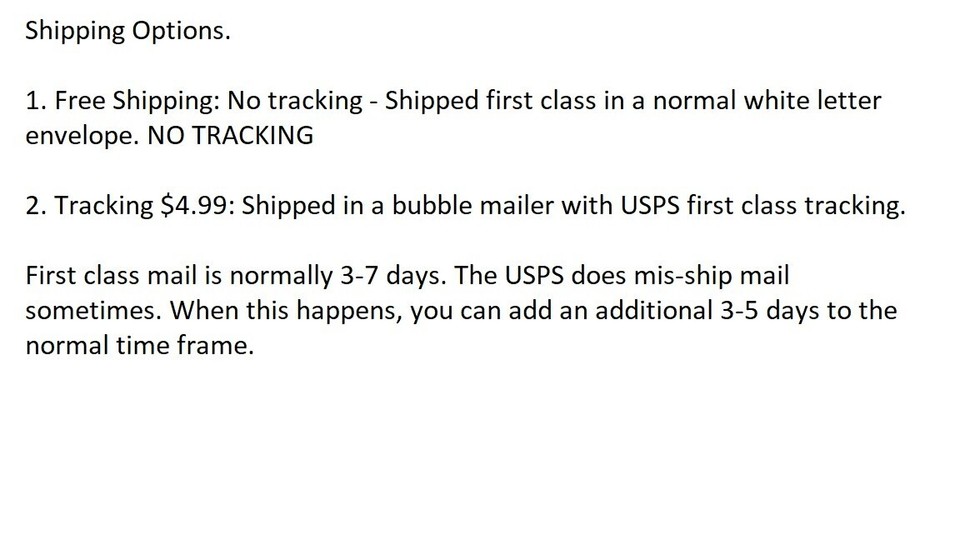Click the number "1." starting the Free Shipping option

35,101
